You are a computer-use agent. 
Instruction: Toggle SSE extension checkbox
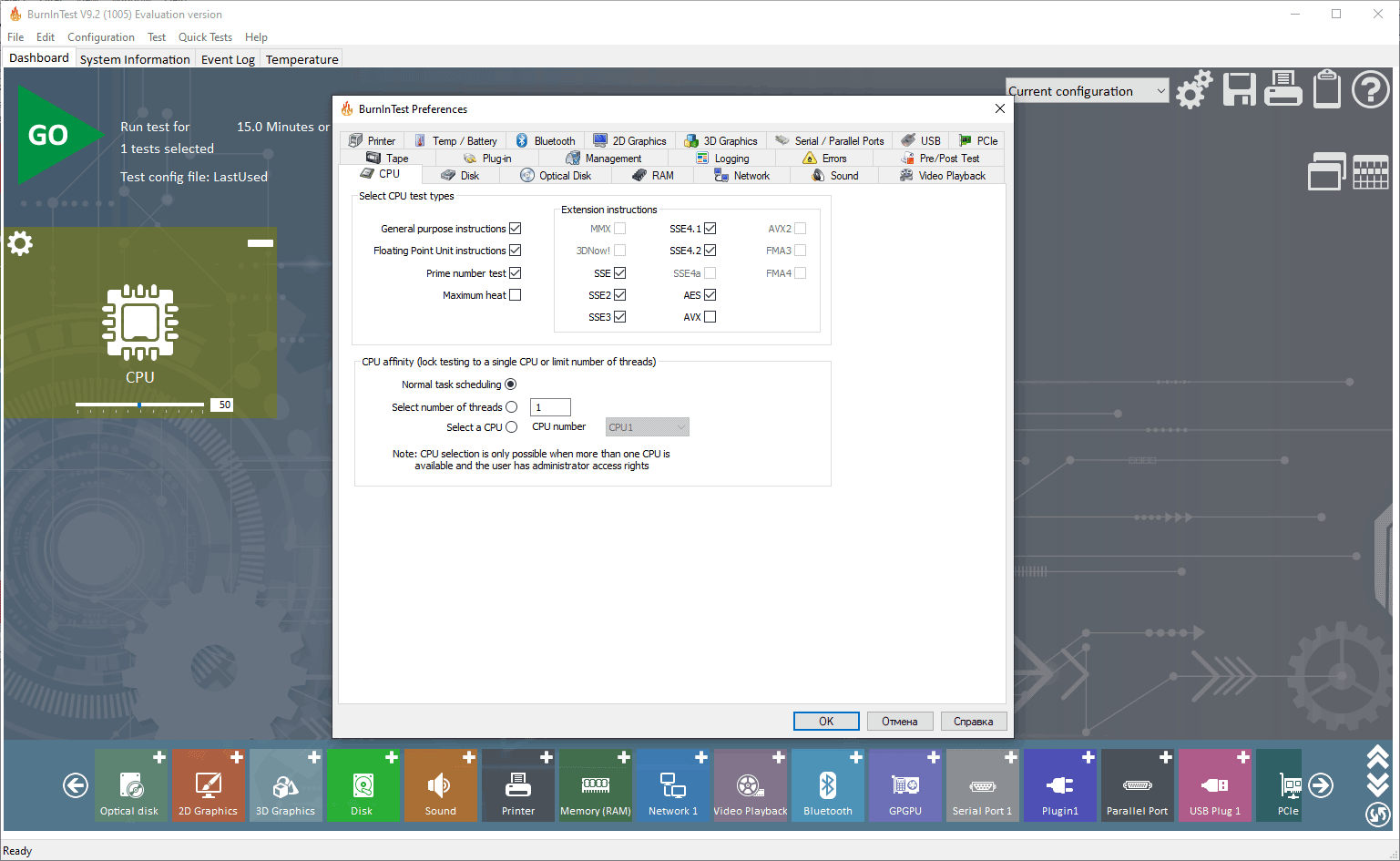click(620, 273)
